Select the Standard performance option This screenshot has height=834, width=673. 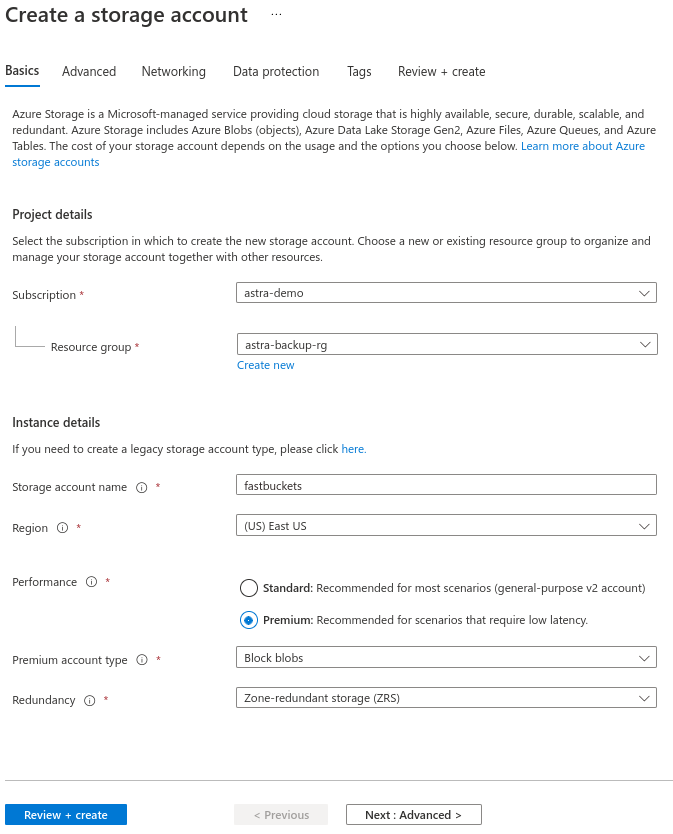point(248,588)
